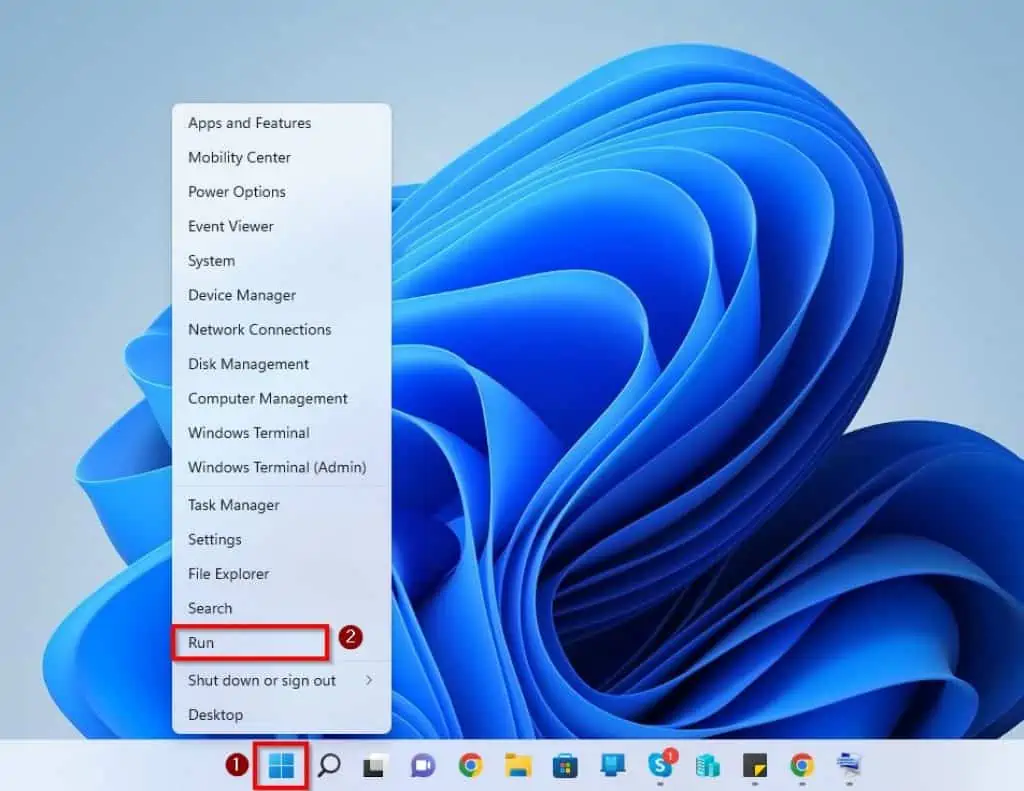Select Desktop at the menu bottom
This screenshot has width=1024, height=791.
pos(215,714)
